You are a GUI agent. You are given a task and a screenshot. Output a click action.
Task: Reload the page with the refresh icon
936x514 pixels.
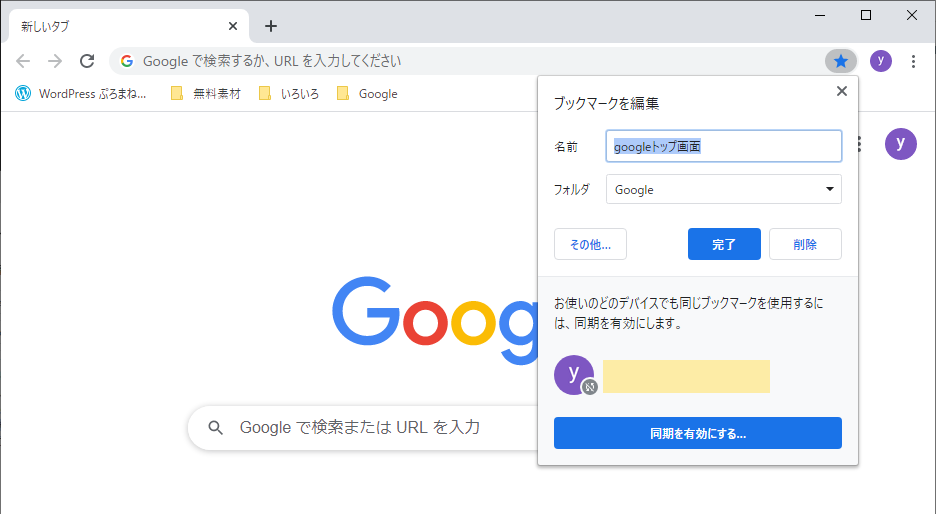click(87, 61)
